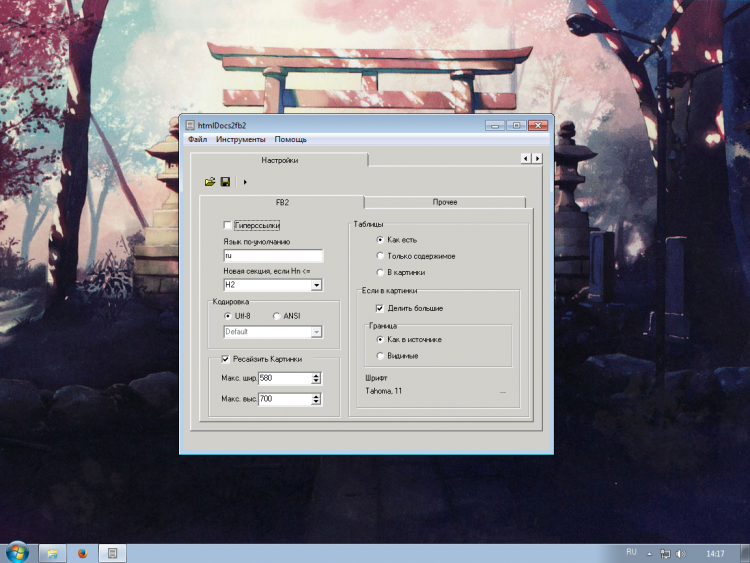Click the ellipsis button next to Tahoma font

(x=503, y=391)
